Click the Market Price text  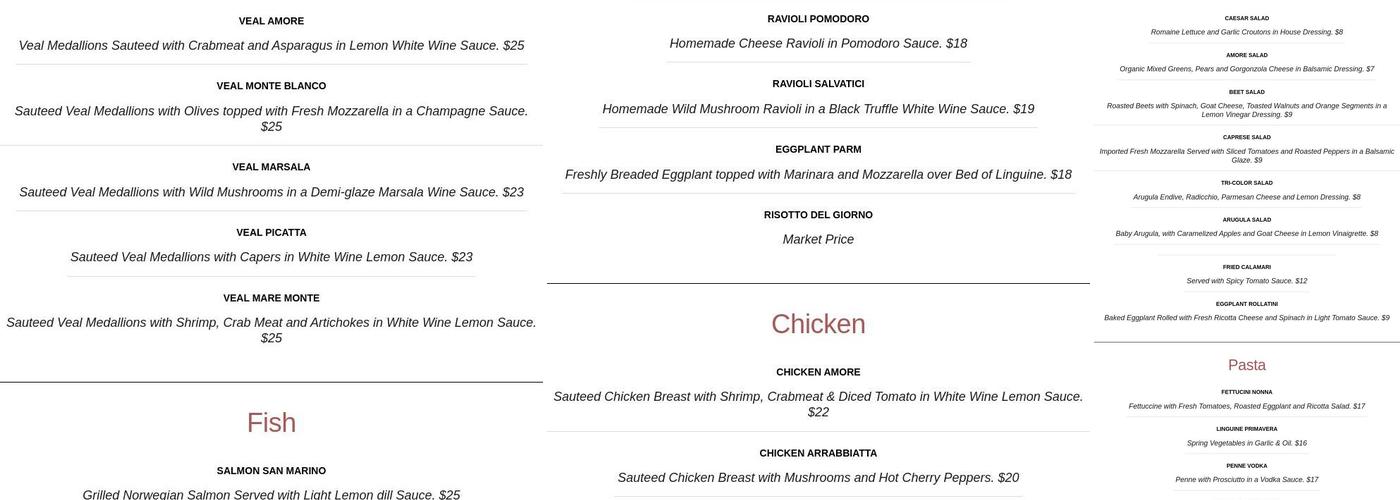818,240
